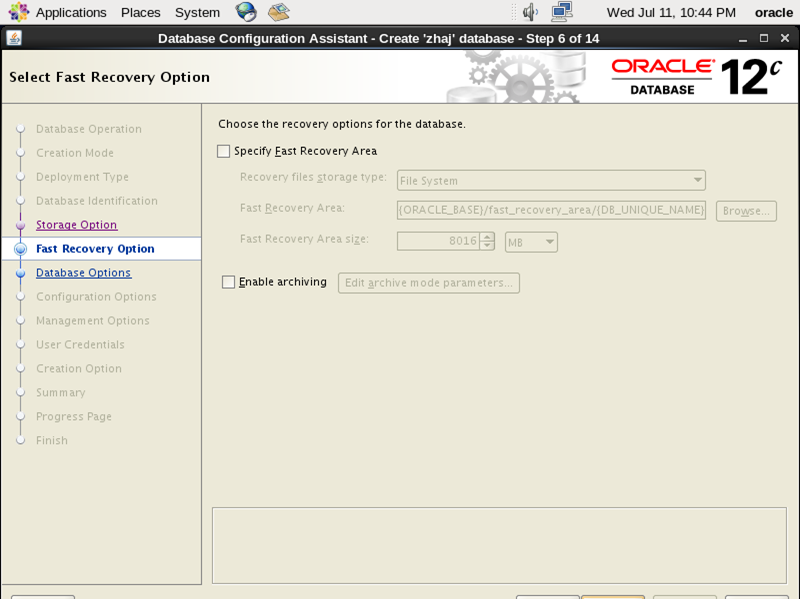Click the Fast Recovery Option step bullet
The image size is (800, 599).
point(20,249)
